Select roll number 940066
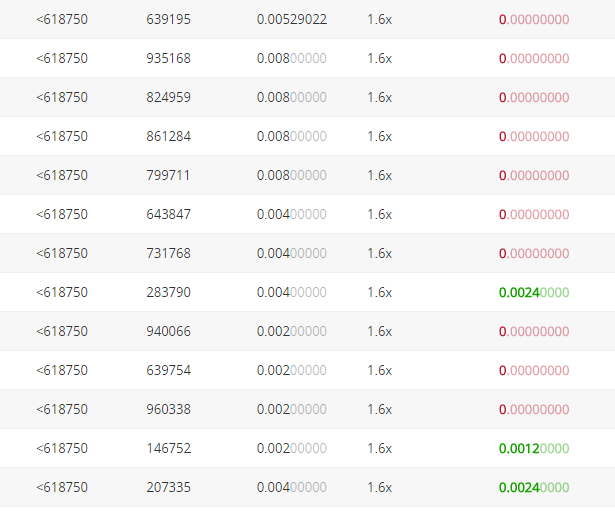This screenshot has width=615, height=512. pyautogui.click(x=168, y=331)
